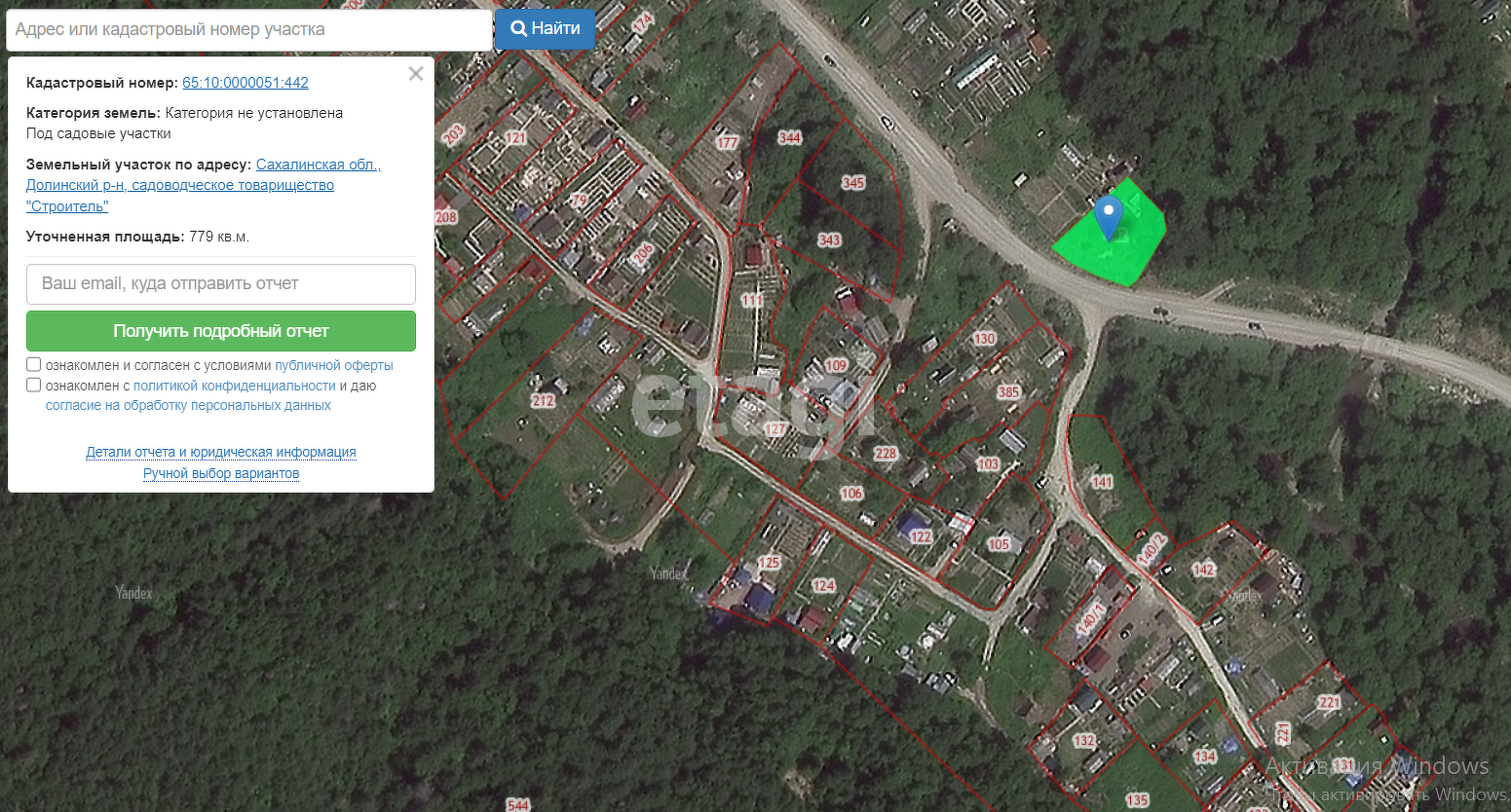Screen dimensions: 1511x812
Task: Tick the privacy policy consent checkbox
Action: tap(34, 386)
